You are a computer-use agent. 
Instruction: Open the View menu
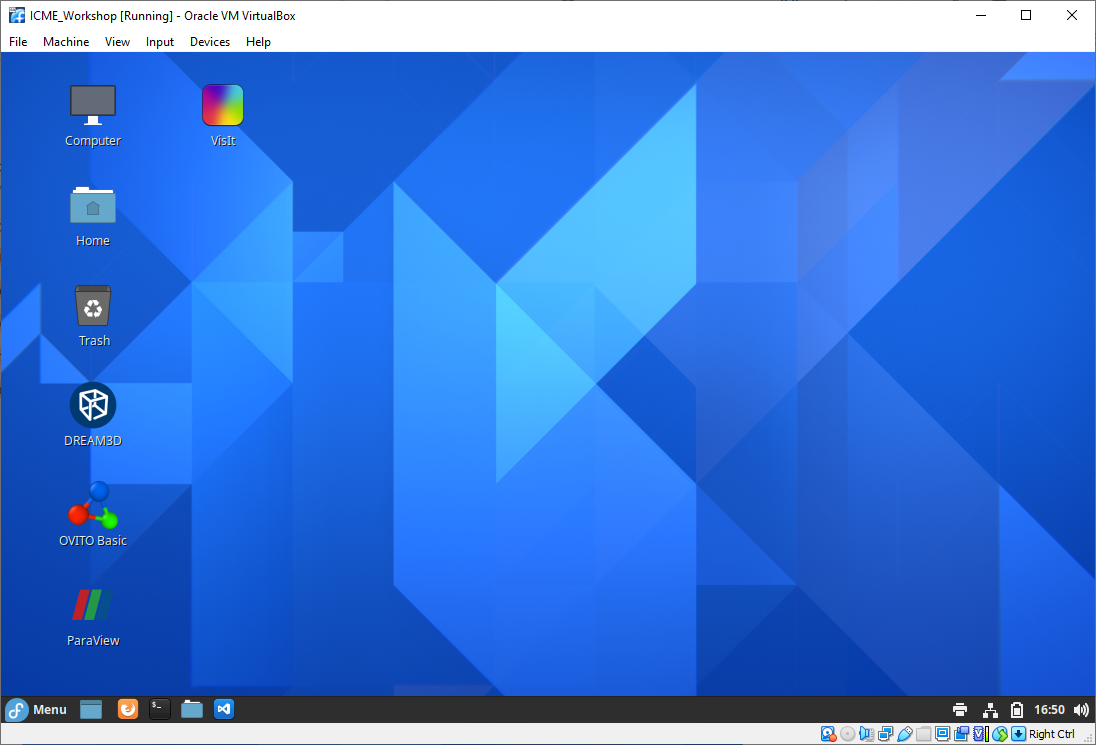tap(117, 42)
